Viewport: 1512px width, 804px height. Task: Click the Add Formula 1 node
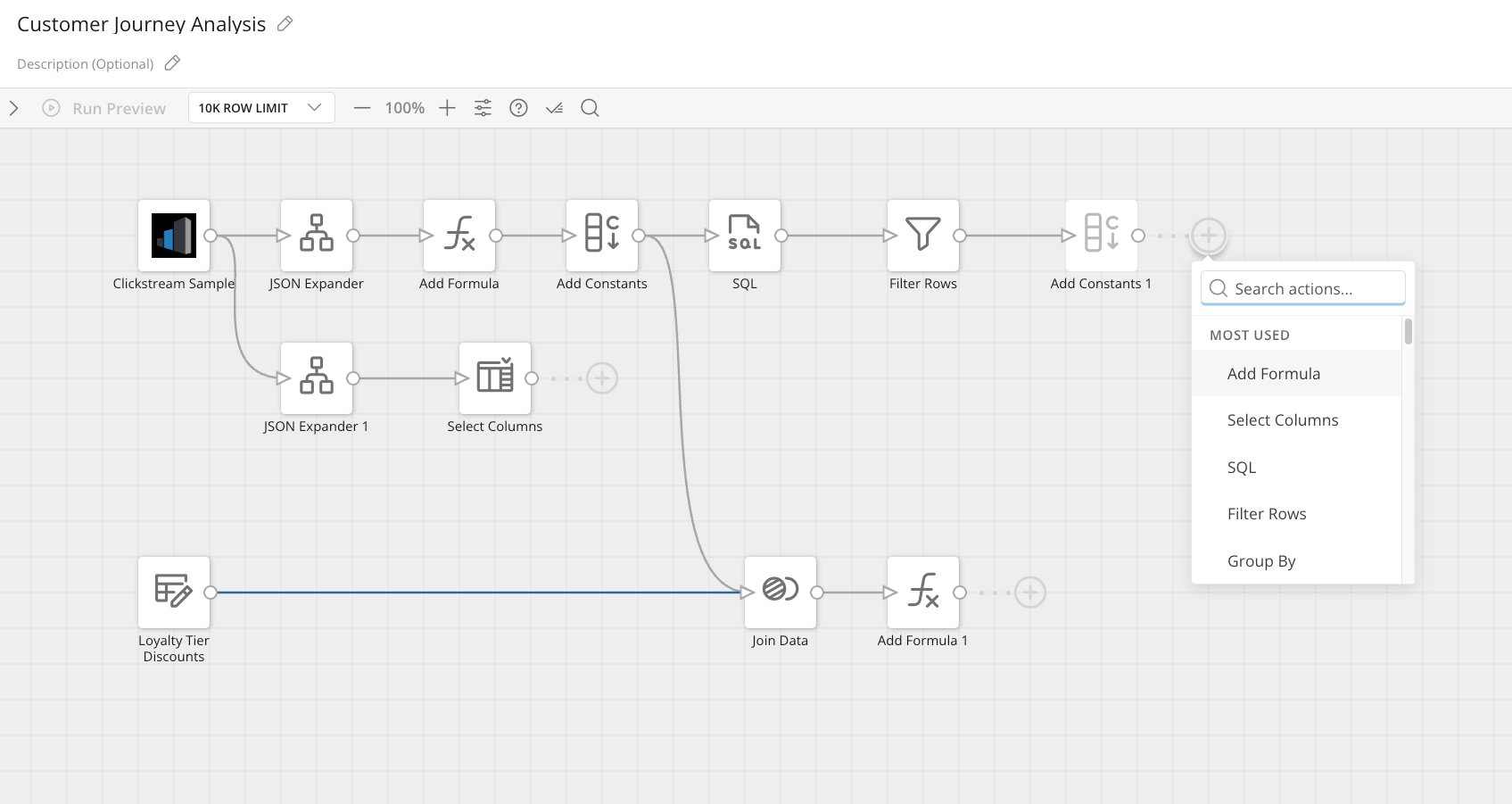923,593
